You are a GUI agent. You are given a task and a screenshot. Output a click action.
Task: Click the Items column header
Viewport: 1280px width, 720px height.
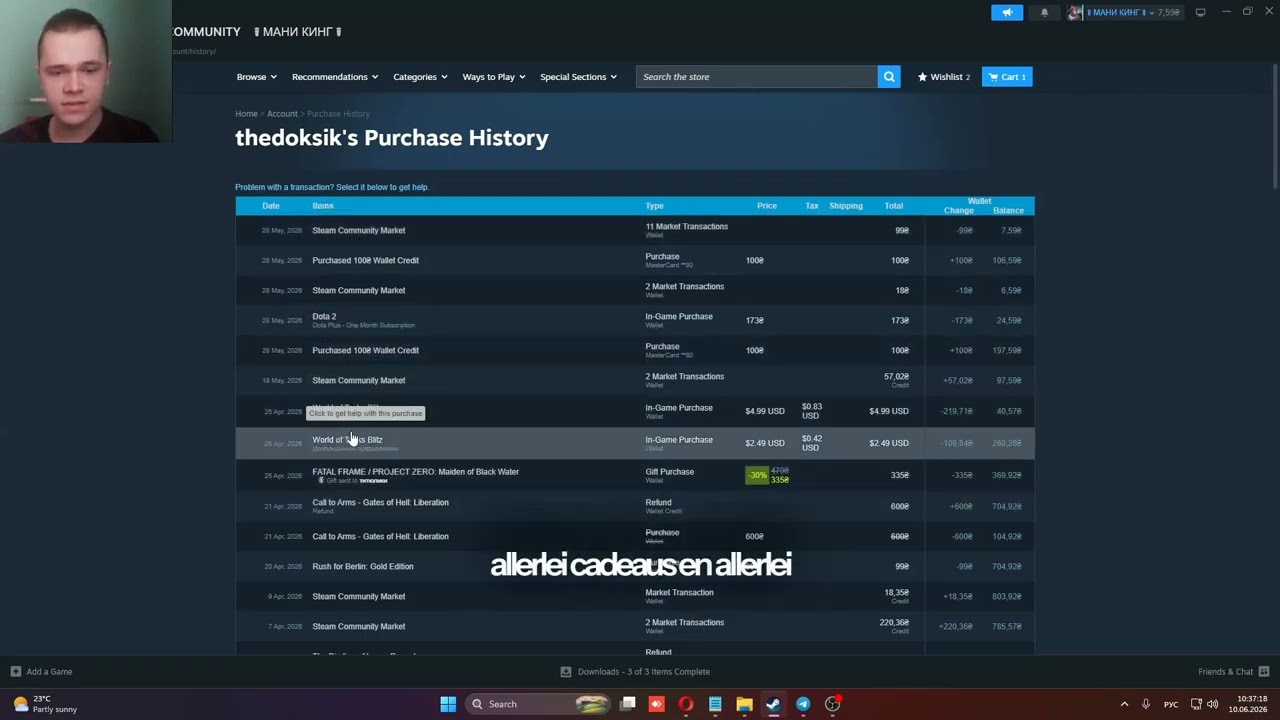tap(323, 206)
